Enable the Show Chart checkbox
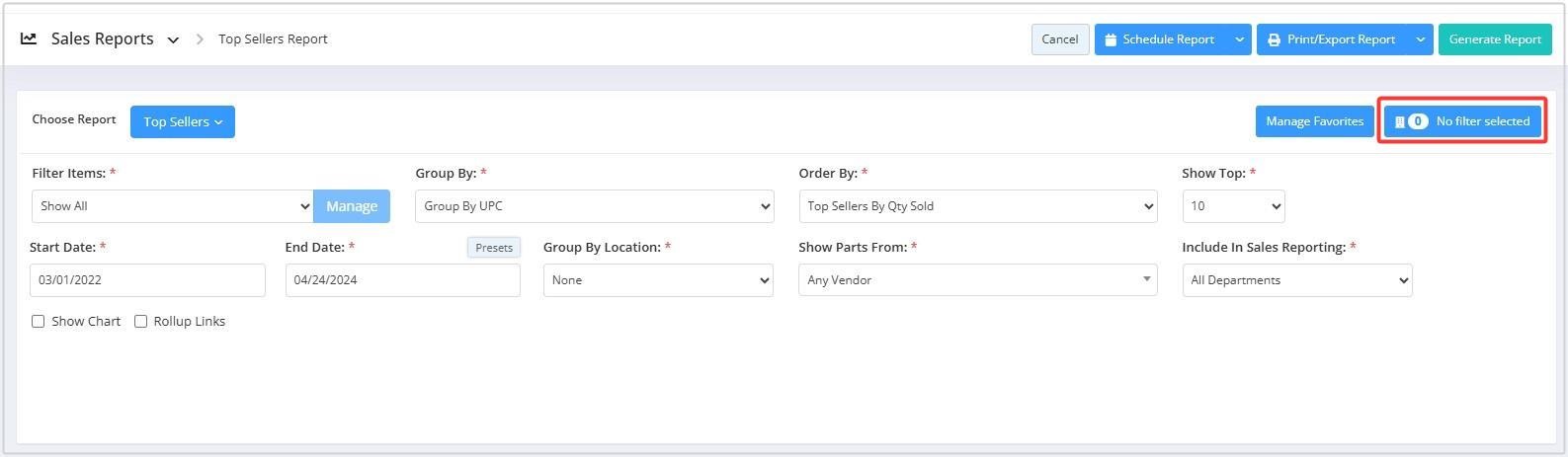 (x=39, y=322)
